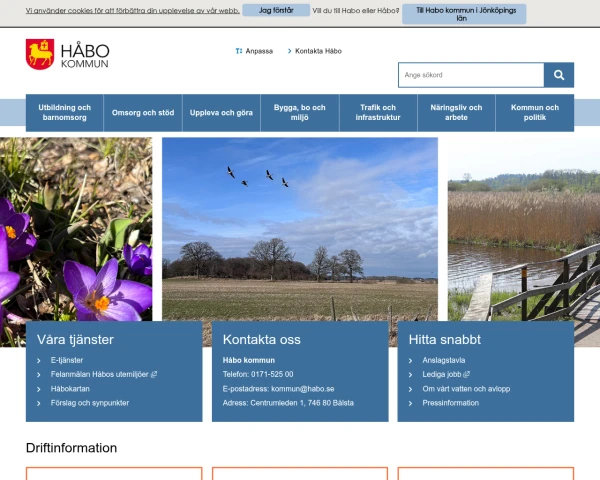
Task: Open the Bygga, bo och miljö menu
Action: [x=300, y=113]
